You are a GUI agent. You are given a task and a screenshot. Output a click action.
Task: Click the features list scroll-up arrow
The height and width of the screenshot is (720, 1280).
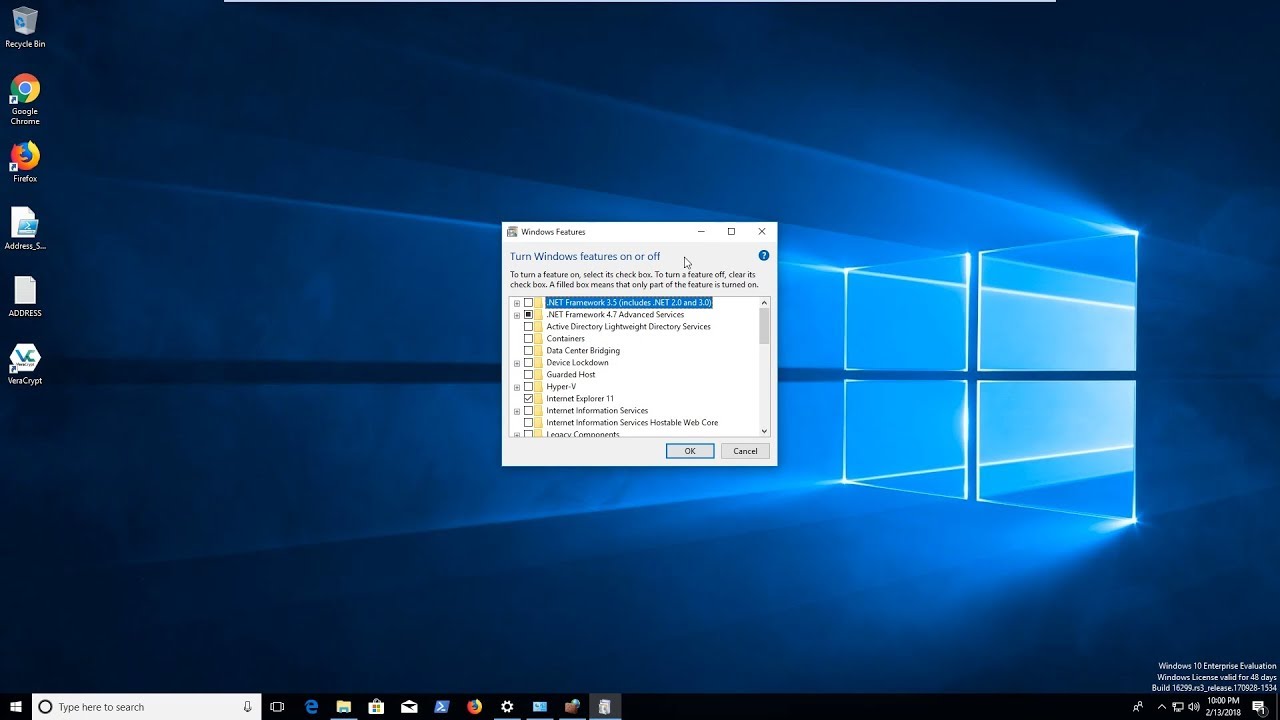click(x=765, y=303)
